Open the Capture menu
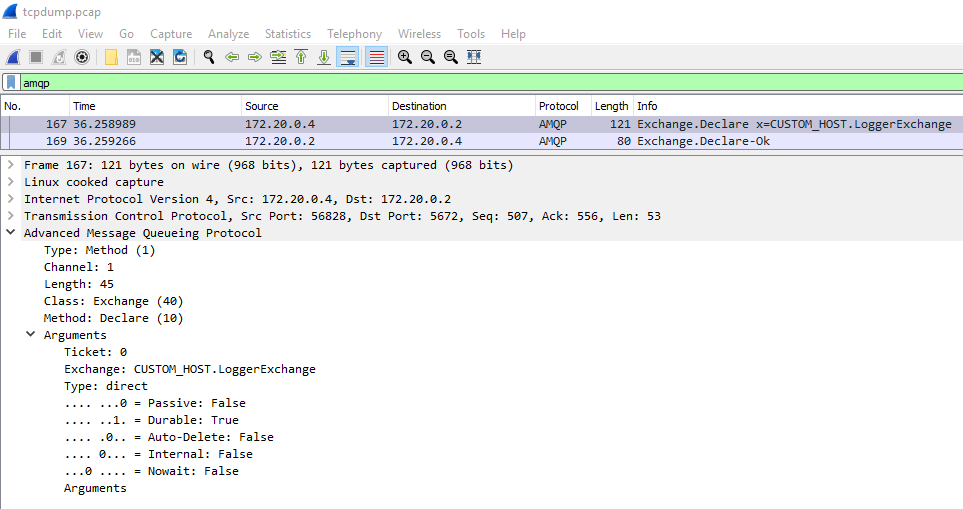963x509 pixels. tap(171, 34)
